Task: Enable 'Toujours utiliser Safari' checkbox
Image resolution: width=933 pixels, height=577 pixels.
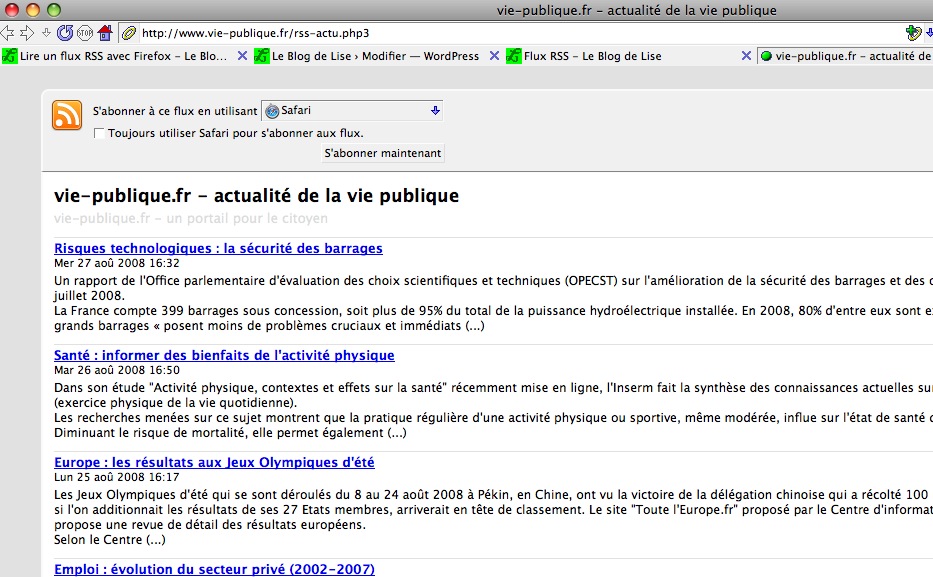Action: pyautogui.click(x=98, y=133)
